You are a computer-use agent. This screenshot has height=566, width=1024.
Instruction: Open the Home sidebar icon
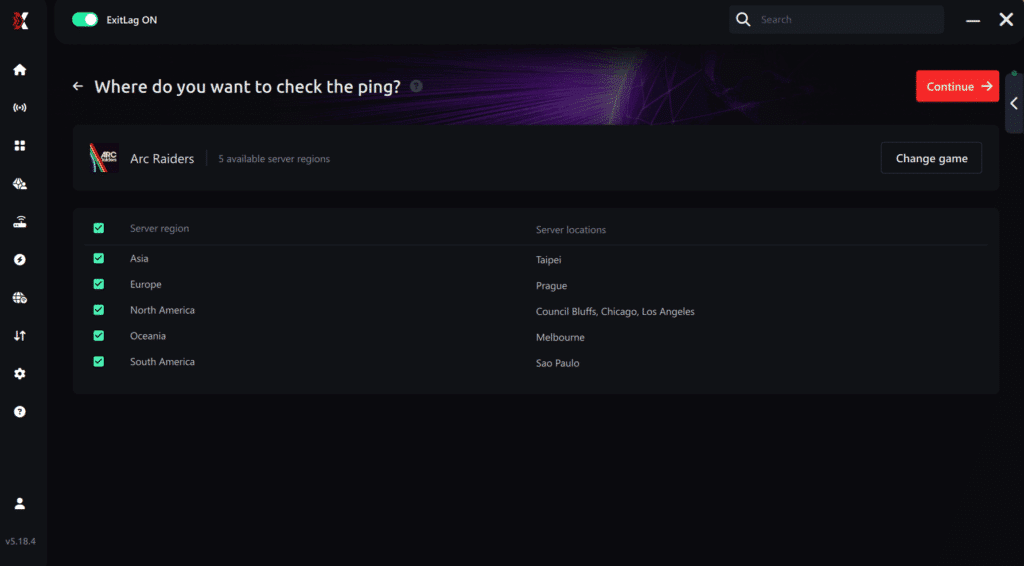[x=20, y=70]
